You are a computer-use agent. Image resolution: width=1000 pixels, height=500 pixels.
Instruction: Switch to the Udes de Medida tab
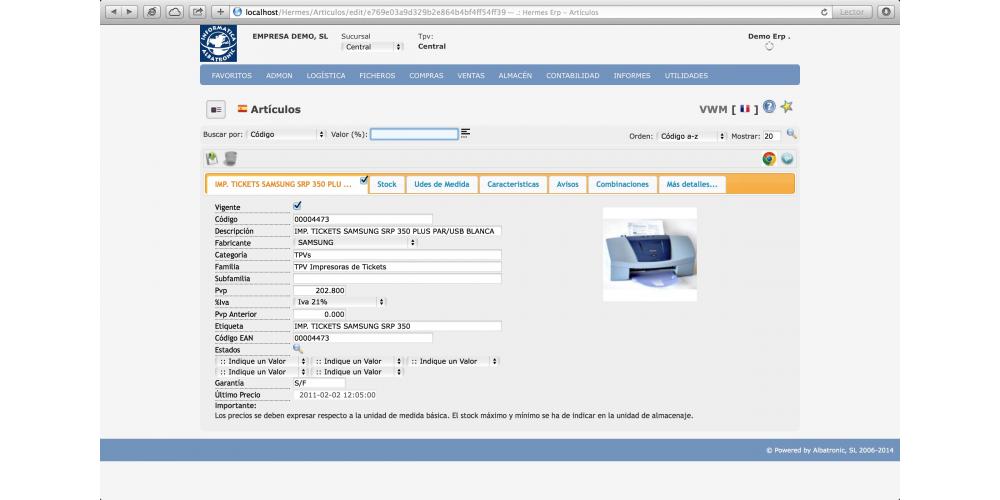click(x=441, y=184)
